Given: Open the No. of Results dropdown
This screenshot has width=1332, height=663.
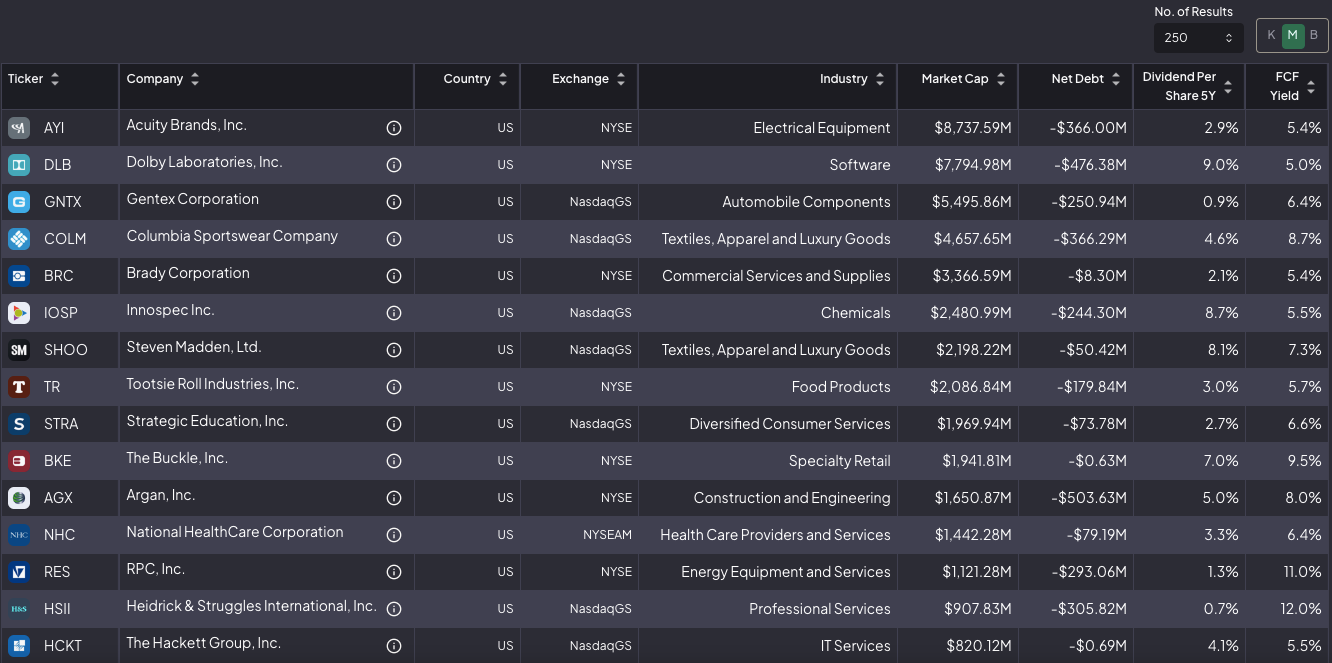Looking at the screenshot, I should click(1198, 38).
